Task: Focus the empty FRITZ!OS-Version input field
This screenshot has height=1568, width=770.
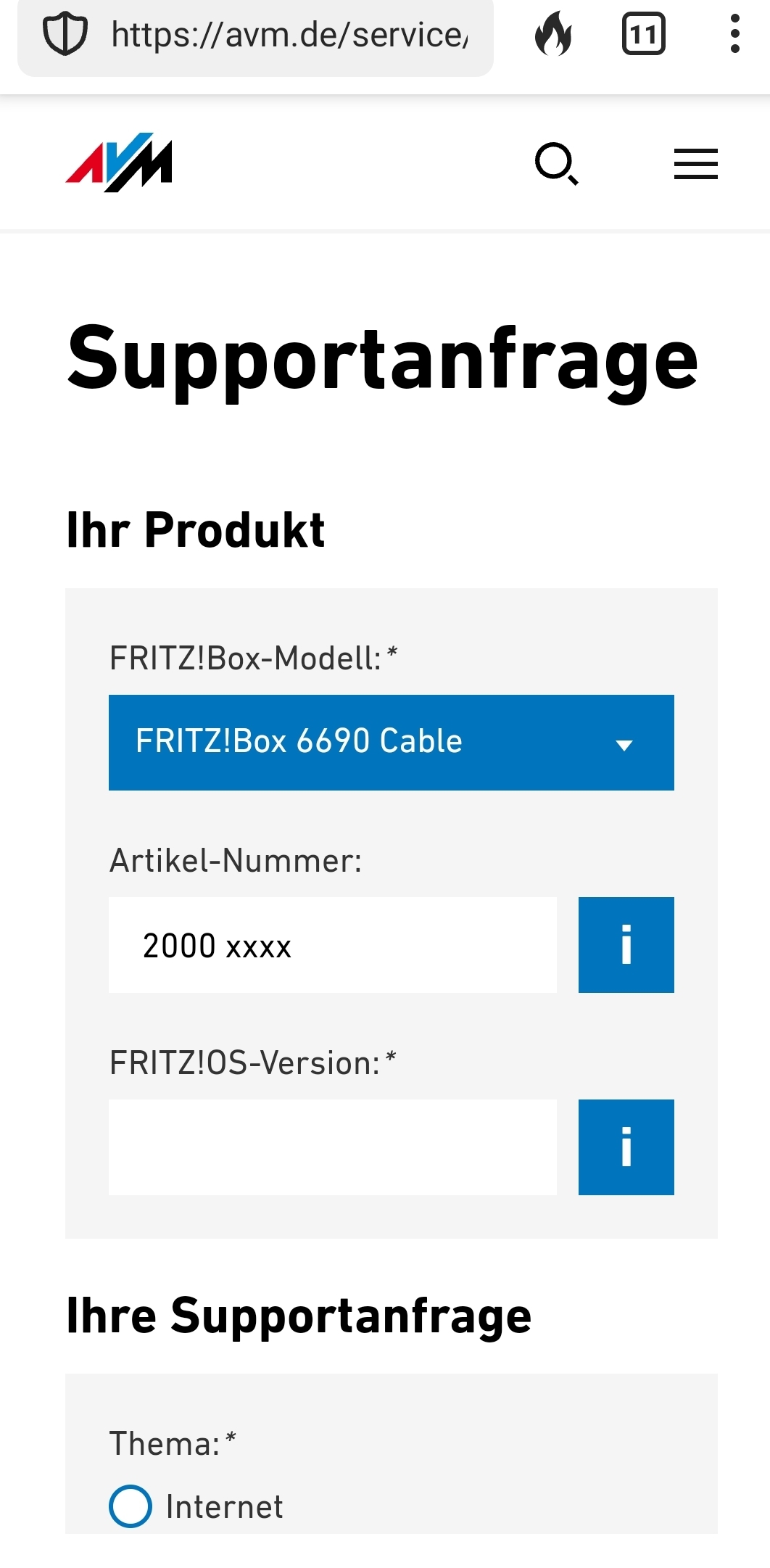Action: (x=332, y=1147)
